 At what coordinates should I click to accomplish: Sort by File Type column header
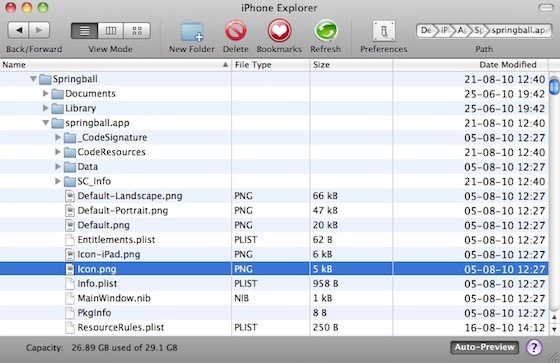click(x=270, y=65)
